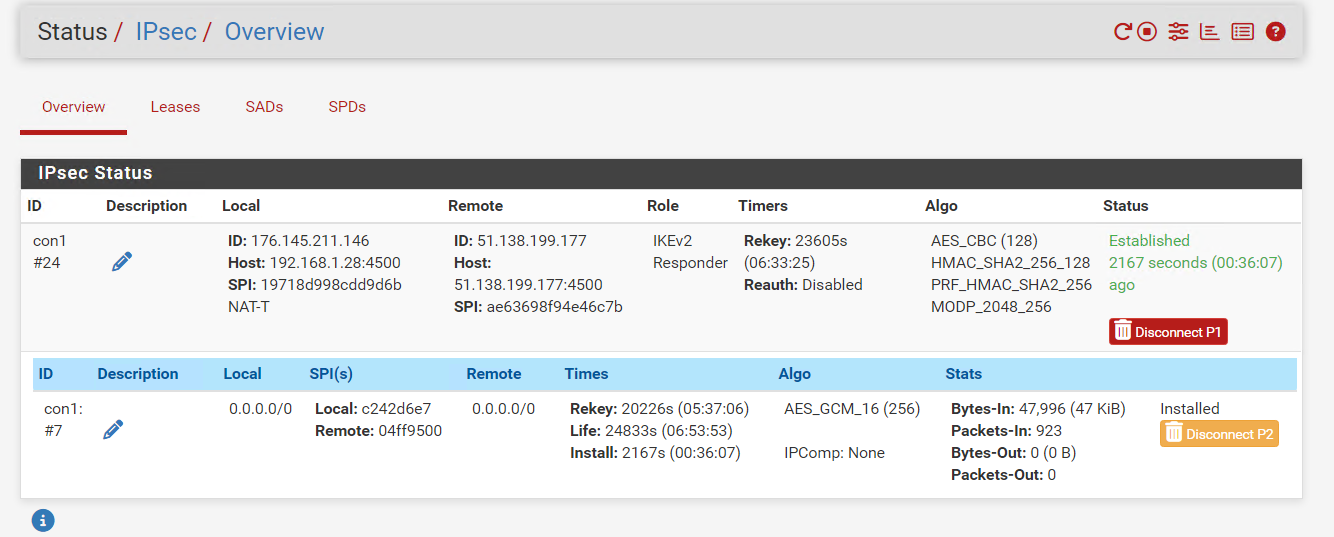Click Bytes-In: 47,996 (47 KiB)
Screen dimensions: 1334x537
[1038, 409]
